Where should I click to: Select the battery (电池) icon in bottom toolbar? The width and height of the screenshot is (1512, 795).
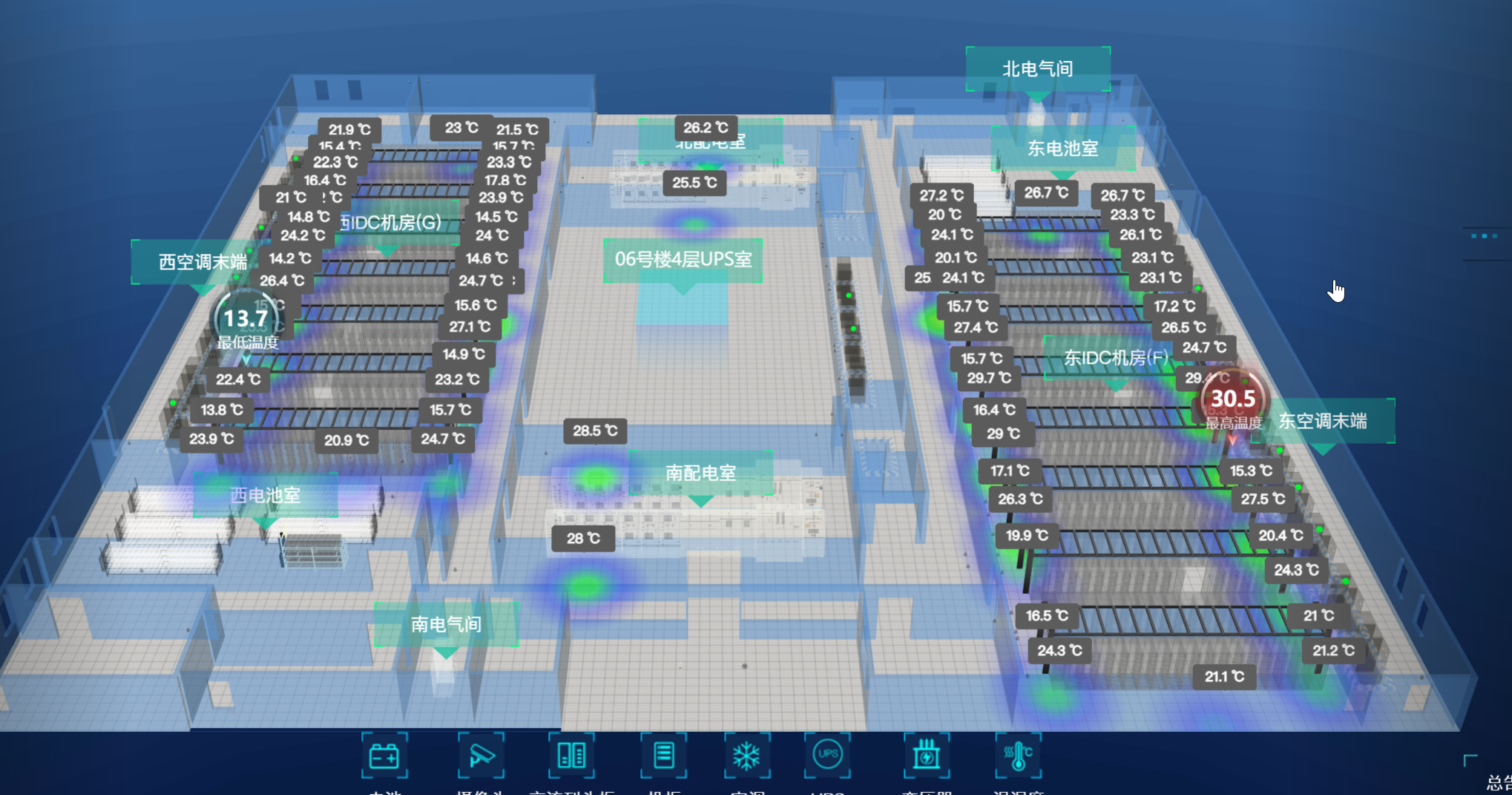[x=384, y=756]
